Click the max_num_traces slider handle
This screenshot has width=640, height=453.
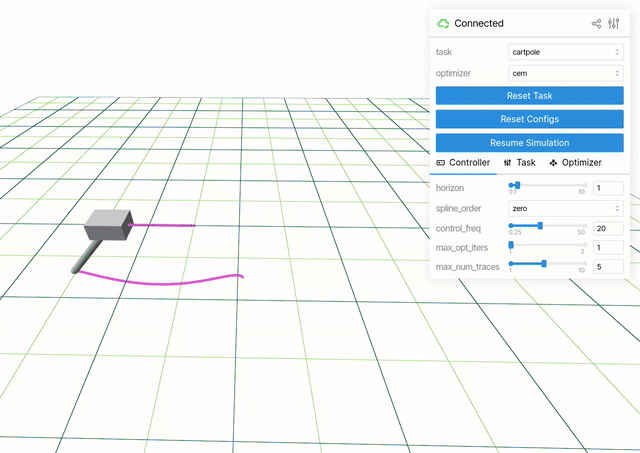coord(543,263)
